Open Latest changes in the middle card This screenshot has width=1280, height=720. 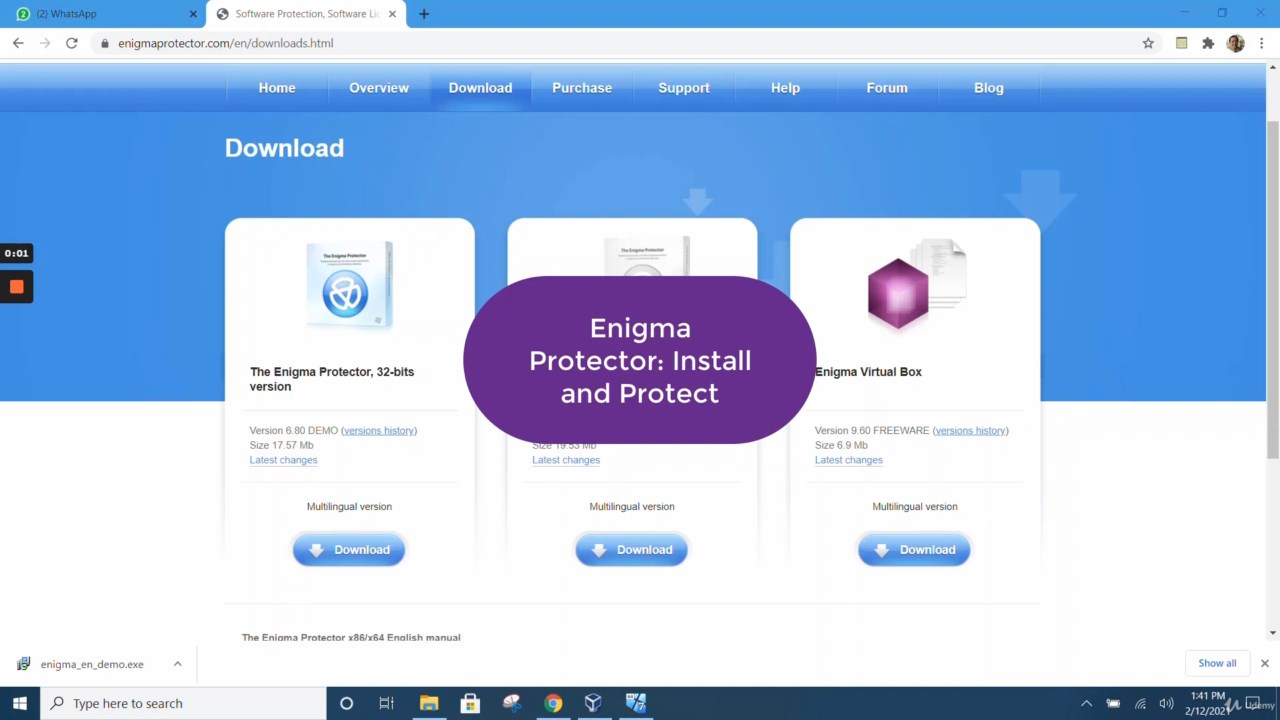(566, 460)
